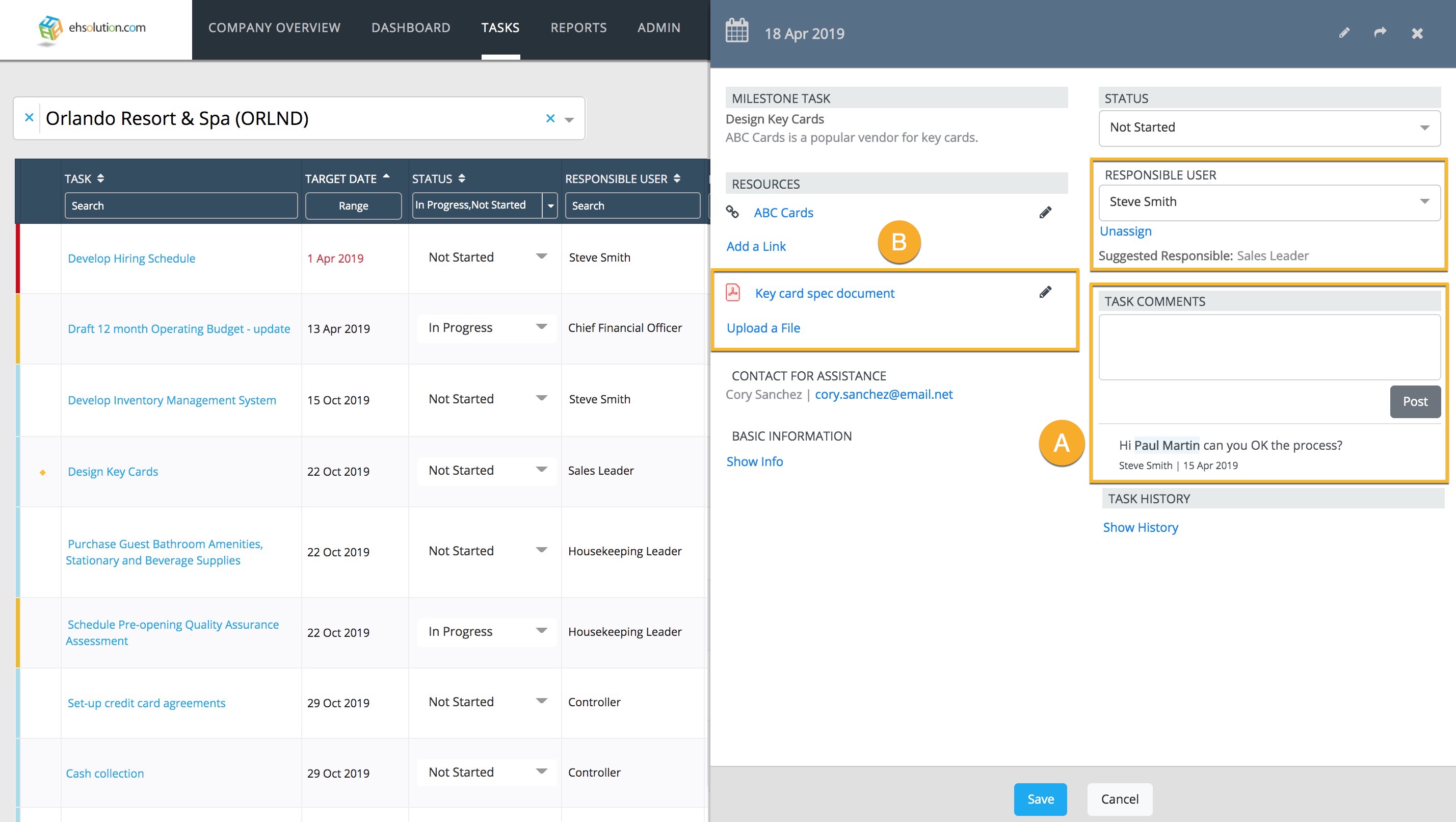
Task: Email cory.sanchez@email.net
Action: [883, 394]
